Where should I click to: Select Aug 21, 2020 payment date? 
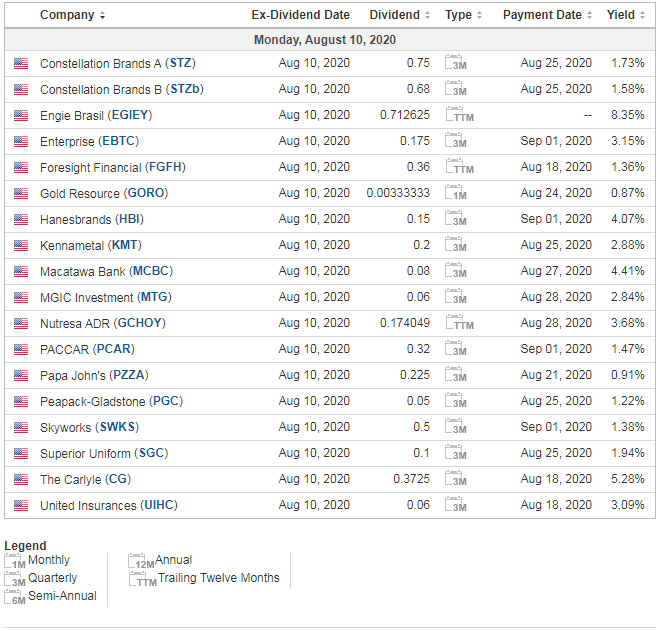click(x=556, y=375)
